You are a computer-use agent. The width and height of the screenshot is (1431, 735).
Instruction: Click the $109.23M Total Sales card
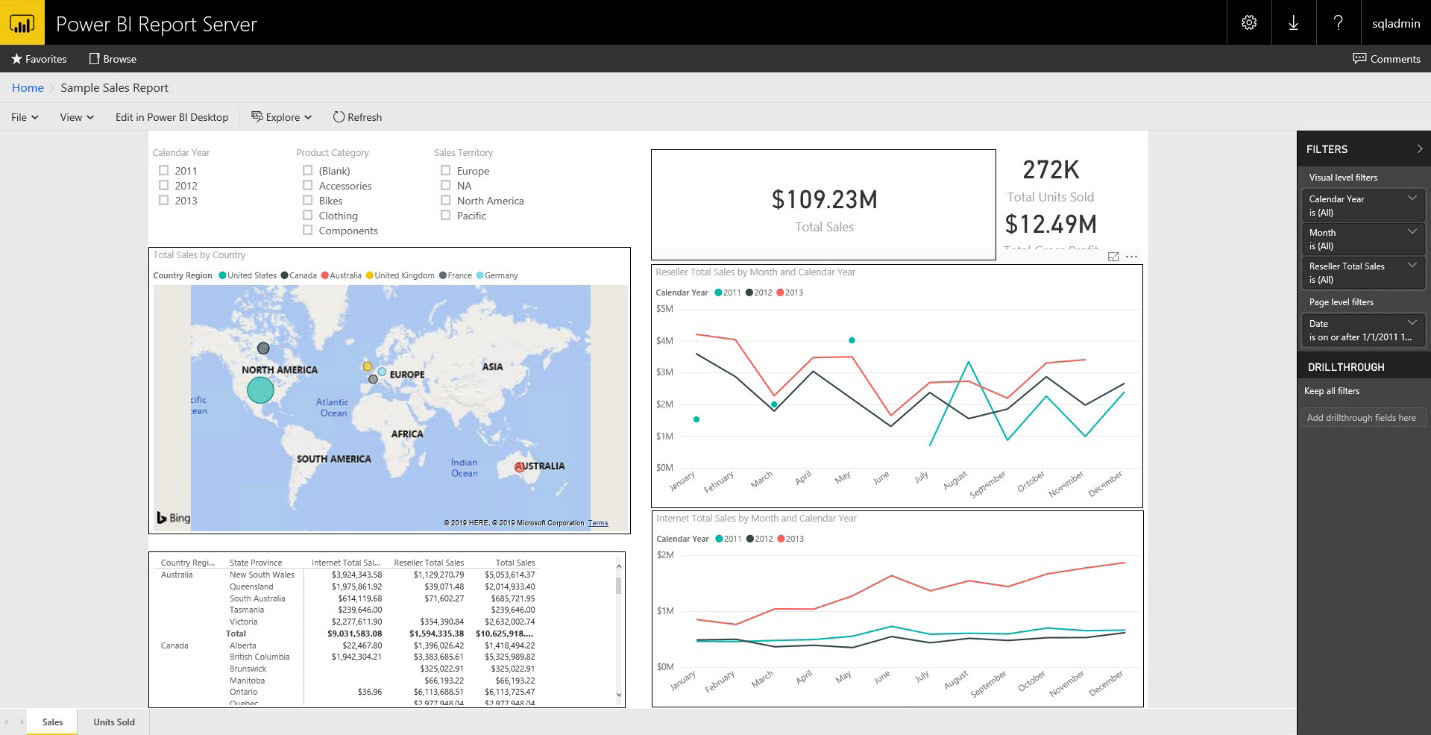click(x=824, y=205)
